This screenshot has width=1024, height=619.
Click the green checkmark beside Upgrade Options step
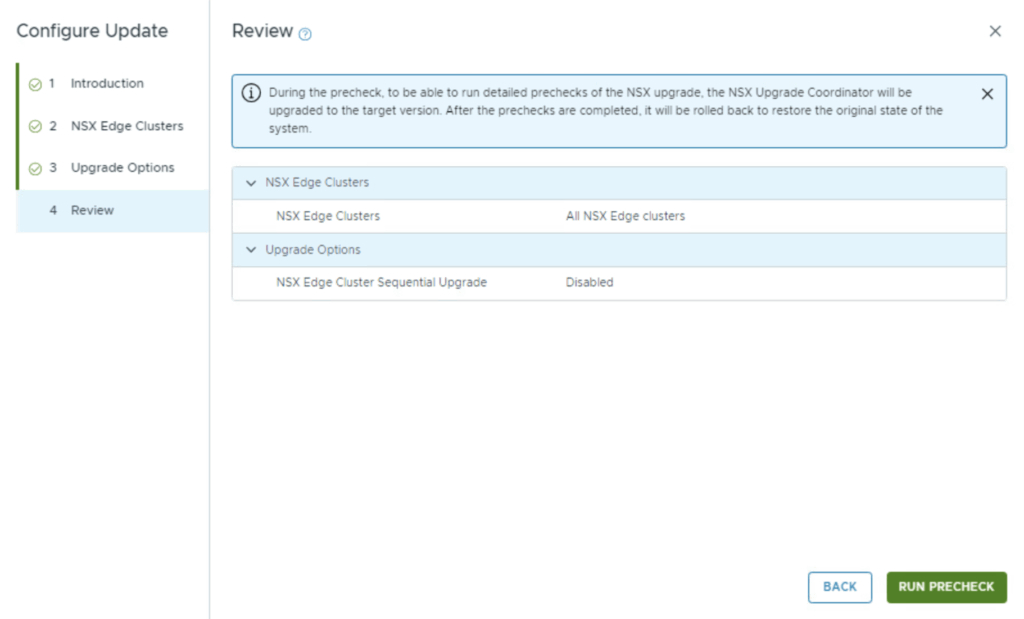coord(35,169)
